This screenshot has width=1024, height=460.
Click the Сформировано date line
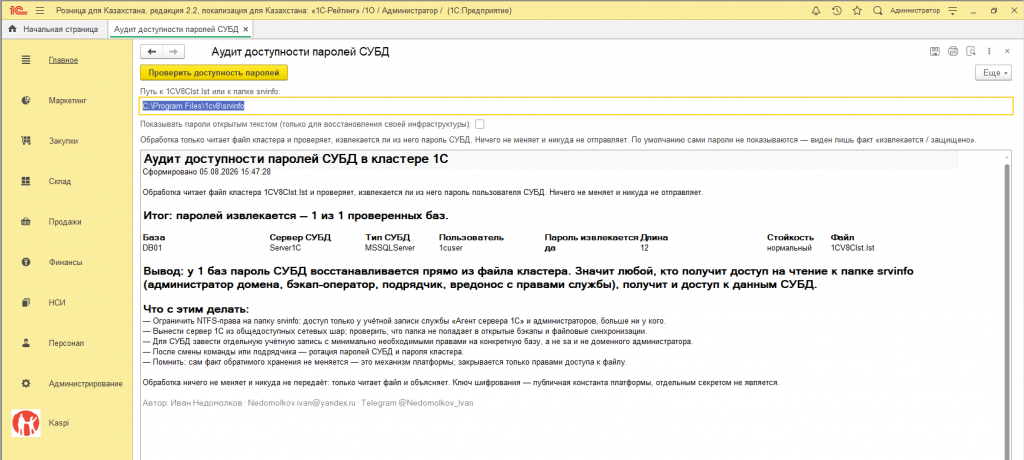(x=207, y=172)
